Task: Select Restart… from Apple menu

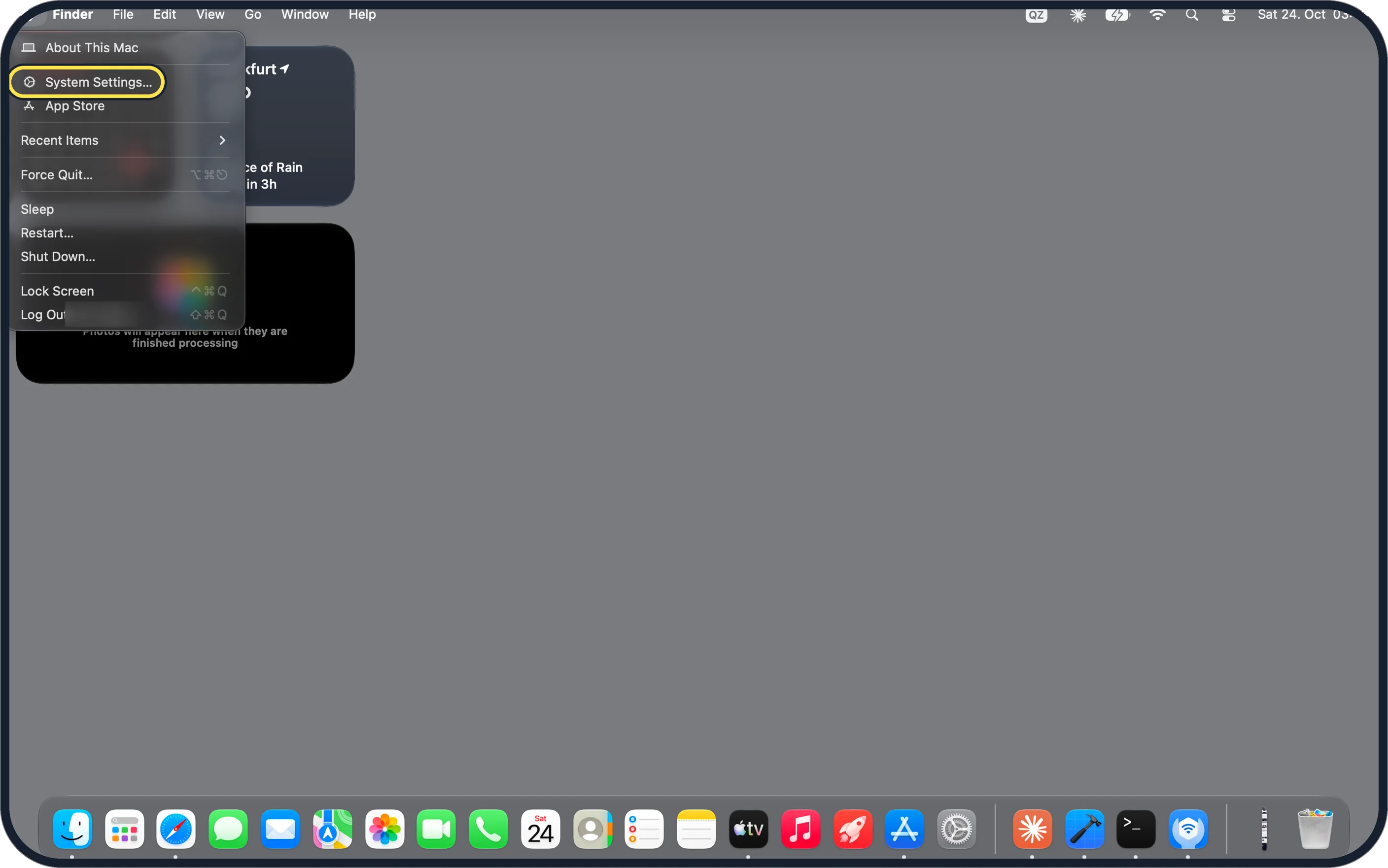Action: (x=125, y=233)
